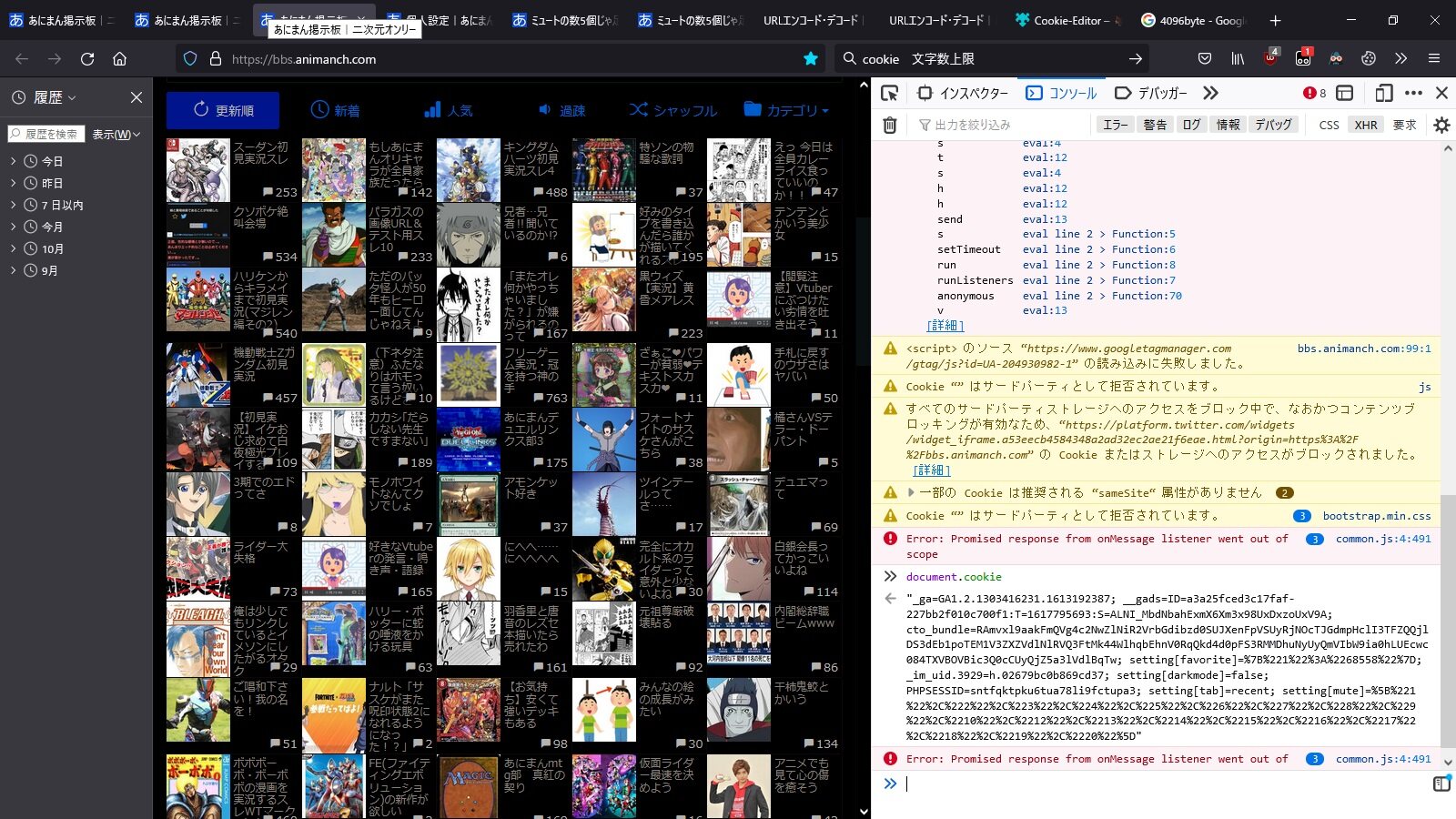This screenshot has width=1456, height=819.
Task: Click the first [詳細] link under stack trace
Action: click(x=945, y=326)
